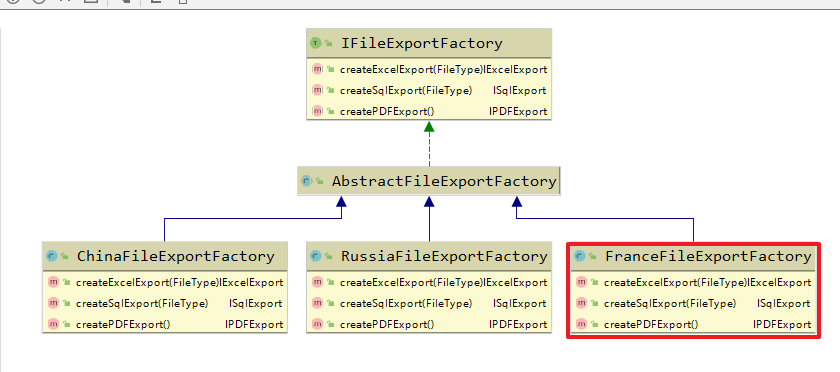
Task: Select createSqlExport method in FranceFileExportFactory
Action: coord(693,303)
